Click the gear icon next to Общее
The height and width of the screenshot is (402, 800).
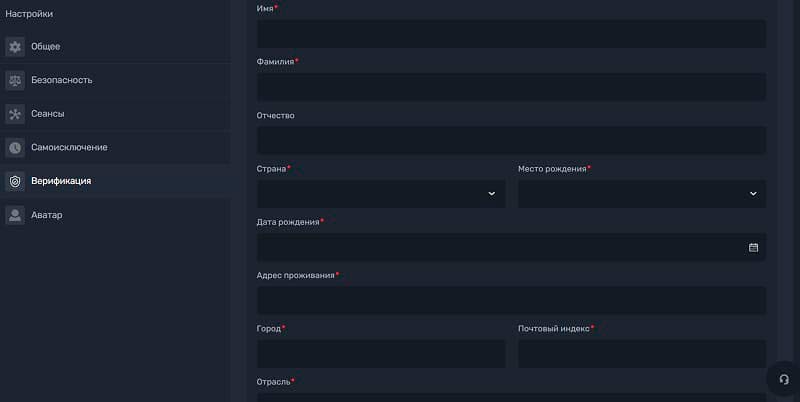click(15, 47)
